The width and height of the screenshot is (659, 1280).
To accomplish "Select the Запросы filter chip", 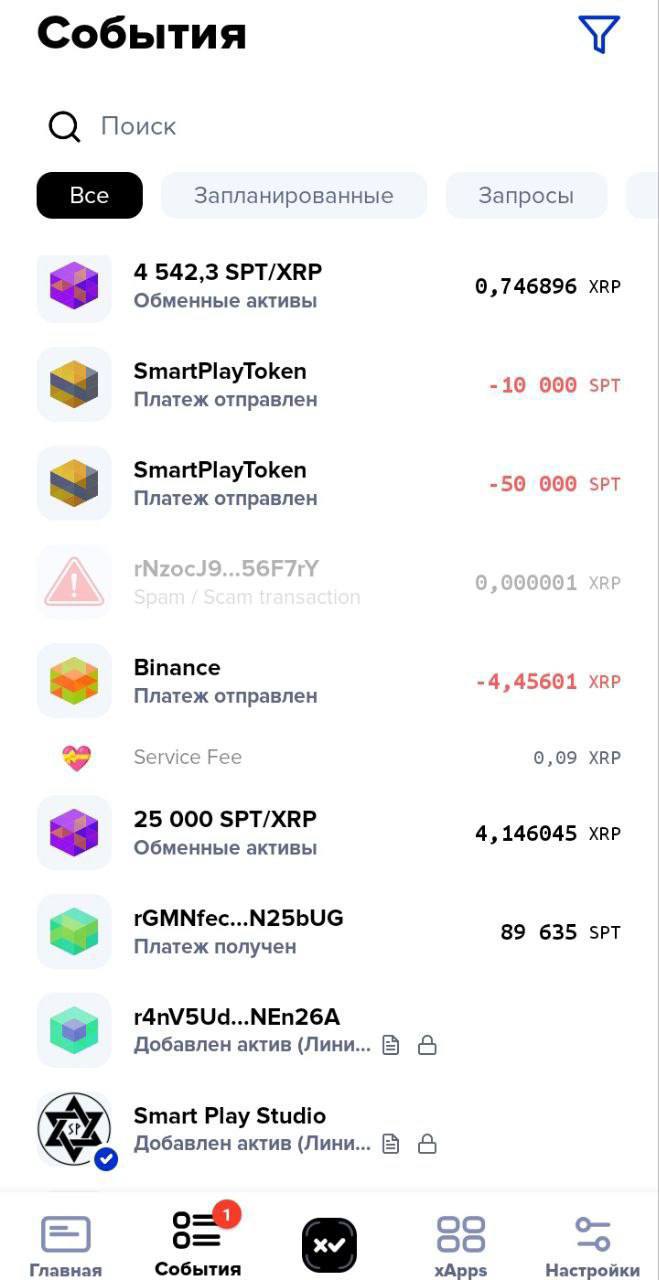I will click(x=526, y=196).
